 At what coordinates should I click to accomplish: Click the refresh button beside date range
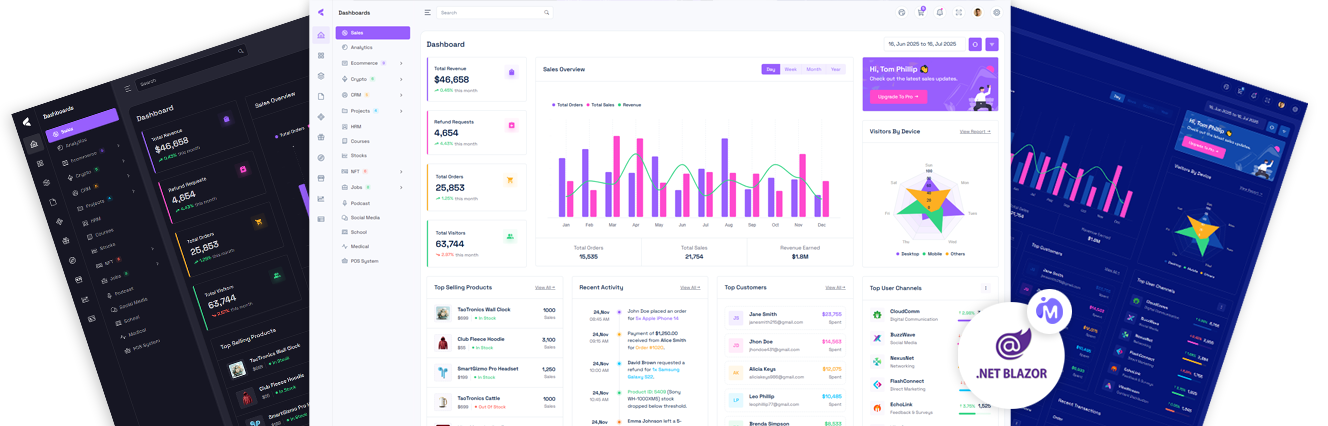[x=975, y=44]
